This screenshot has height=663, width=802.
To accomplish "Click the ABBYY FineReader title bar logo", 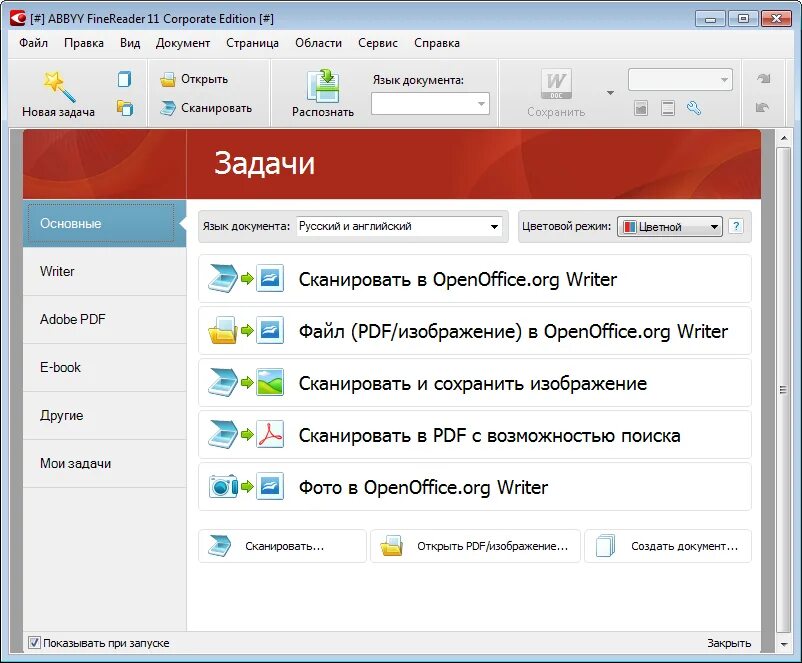I will point(18,19).
